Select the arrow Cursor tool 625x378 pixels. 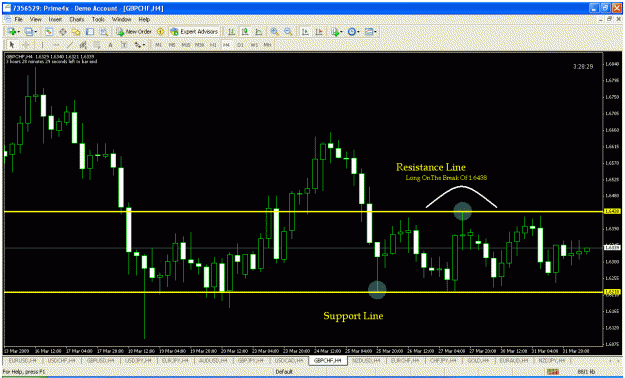(12, 45)
